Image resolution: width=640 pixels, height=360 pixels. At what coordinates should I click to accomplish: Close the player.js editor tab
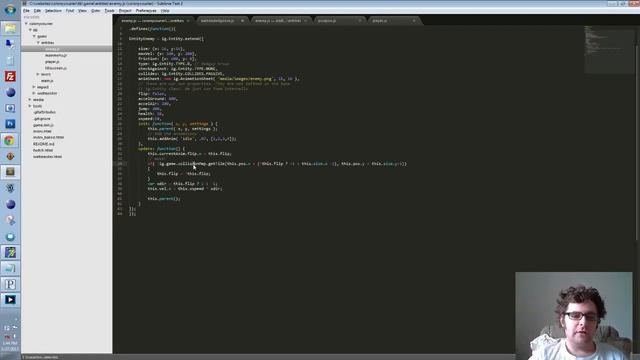tap(414, 20)
